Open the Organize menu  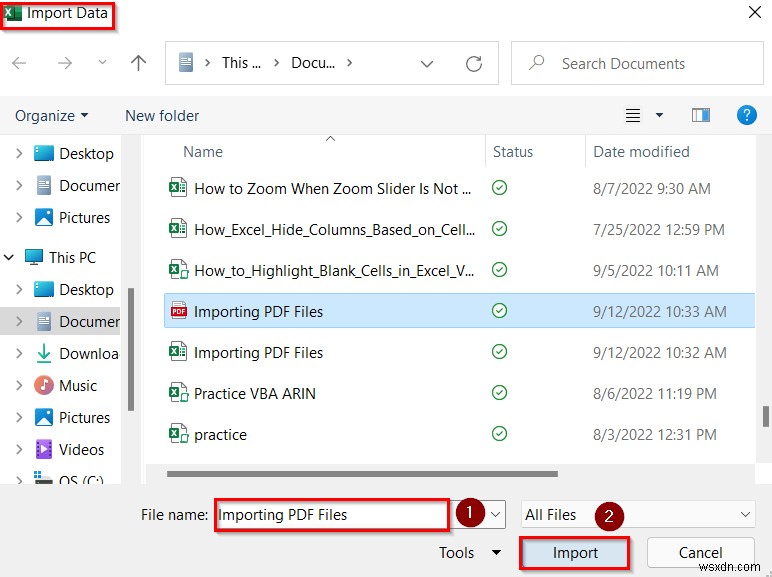[51, 116]
